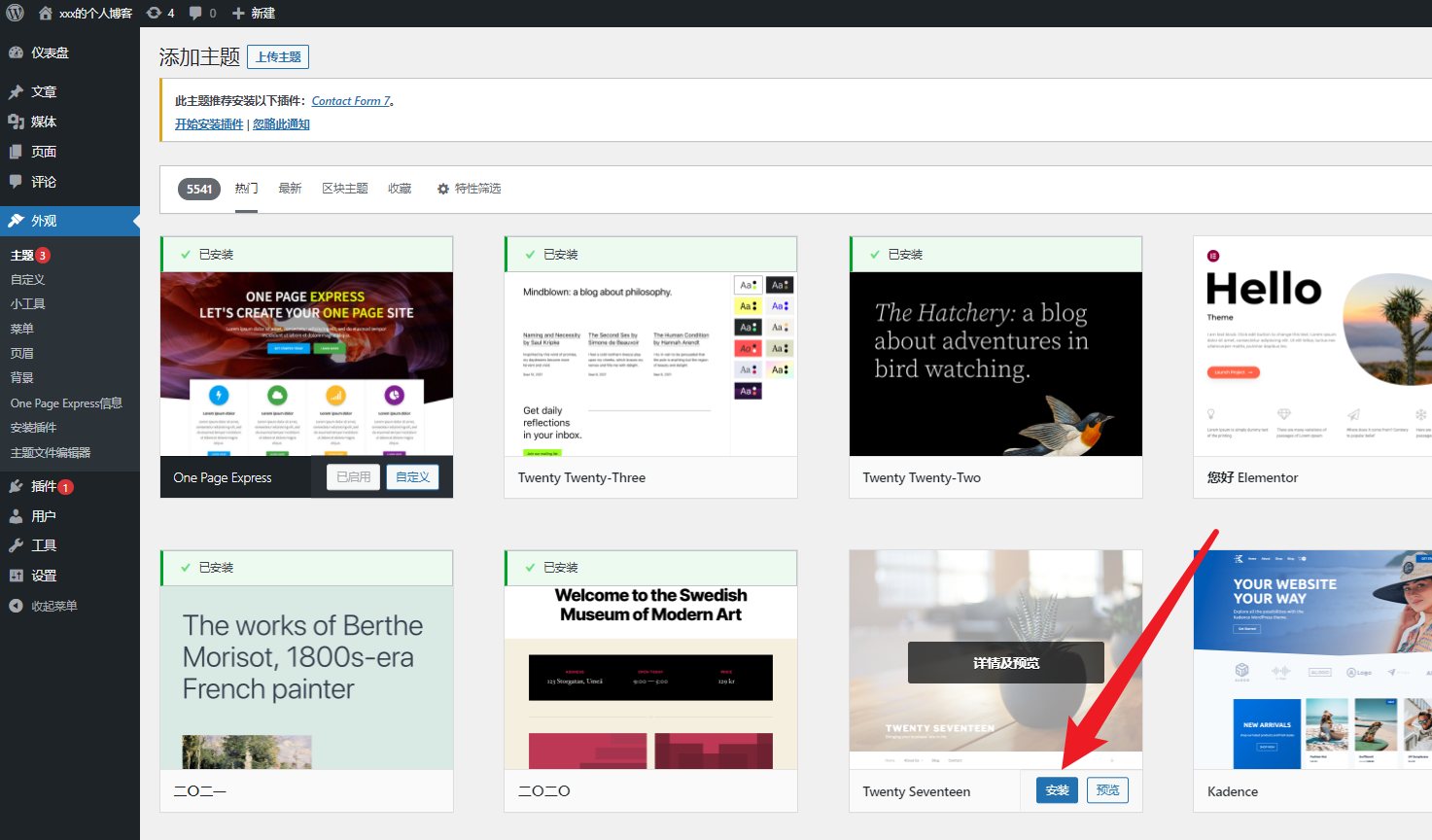
Task: Click the 您好 Elementor theme name
Action: (1252, 477)
